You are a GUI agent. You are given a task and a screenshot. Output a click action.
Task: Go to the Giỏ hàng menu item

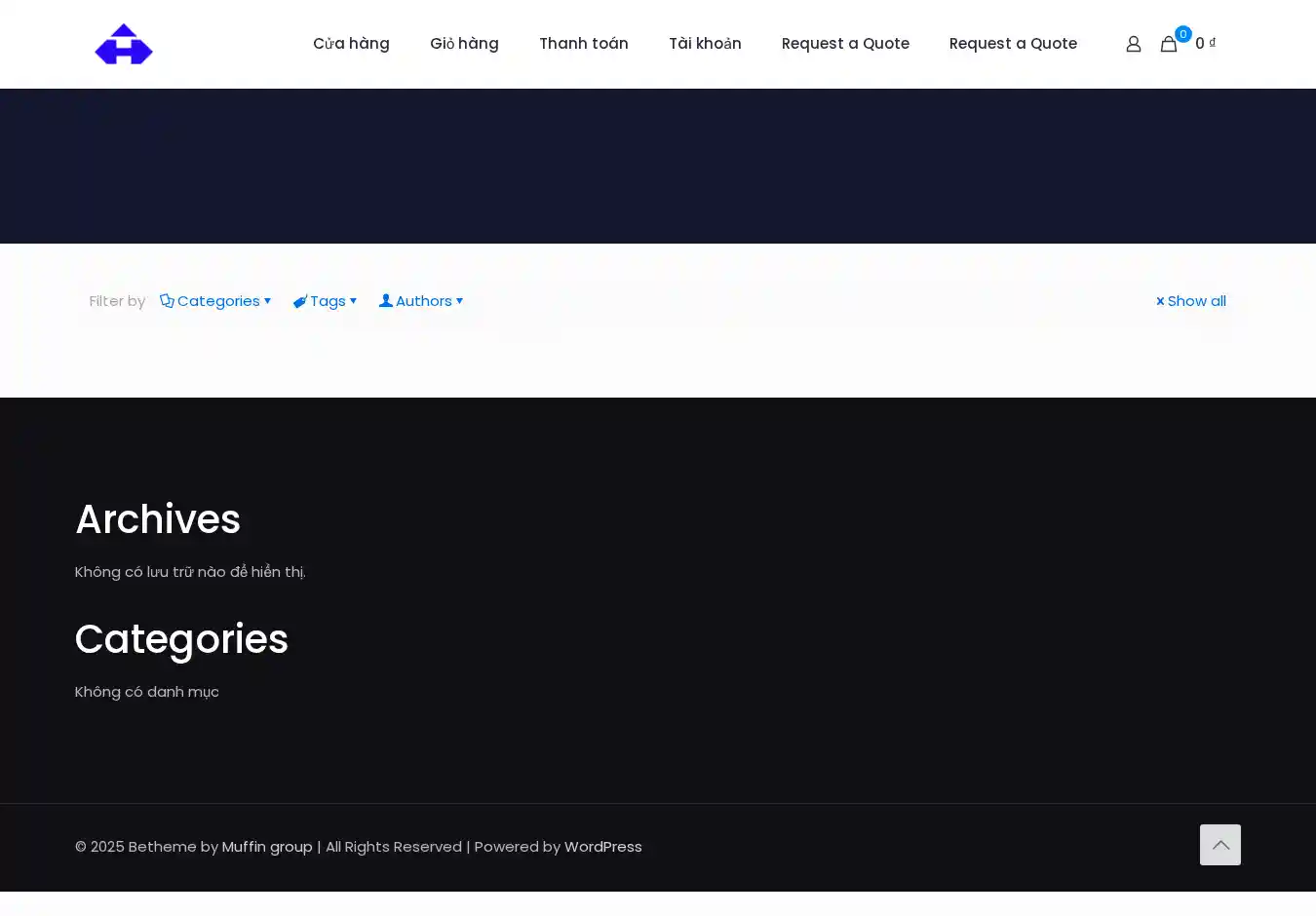click(464, 44)
